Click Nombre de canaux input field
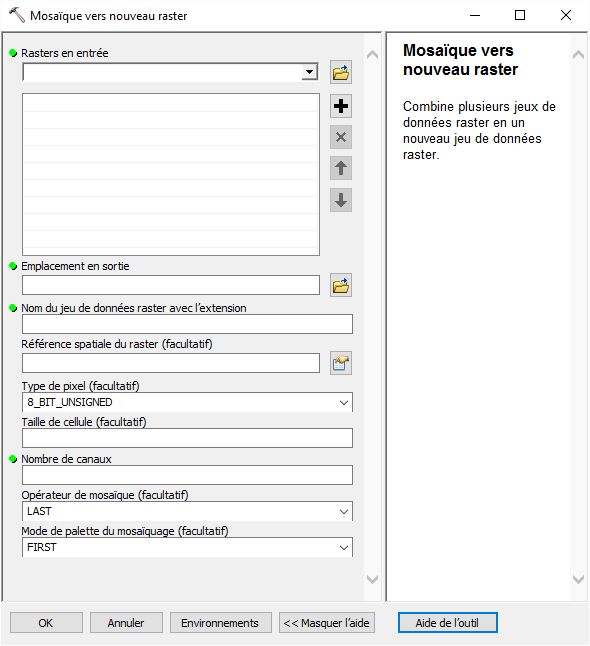Viewport: 590px width, 646px height. tap(187, 475)
